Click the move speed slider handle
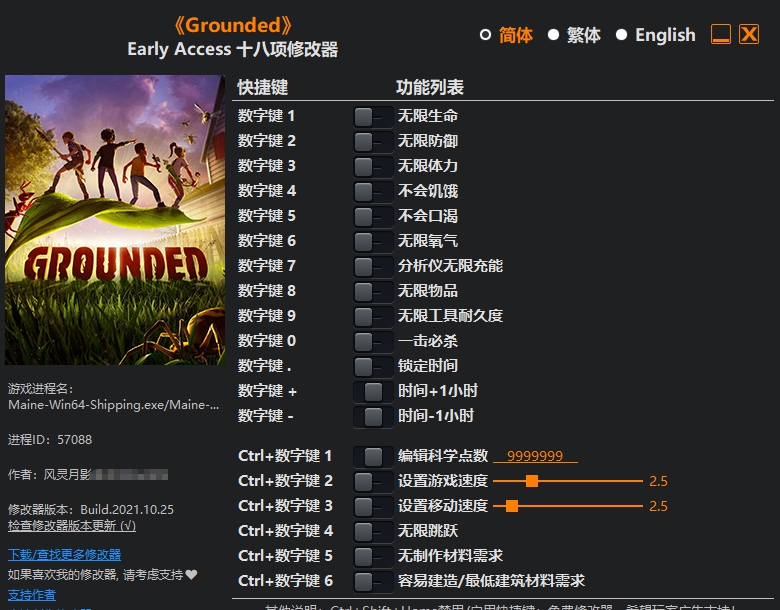Image resolution: width=780 pixels, height=610 pixels. click(512, 506)
